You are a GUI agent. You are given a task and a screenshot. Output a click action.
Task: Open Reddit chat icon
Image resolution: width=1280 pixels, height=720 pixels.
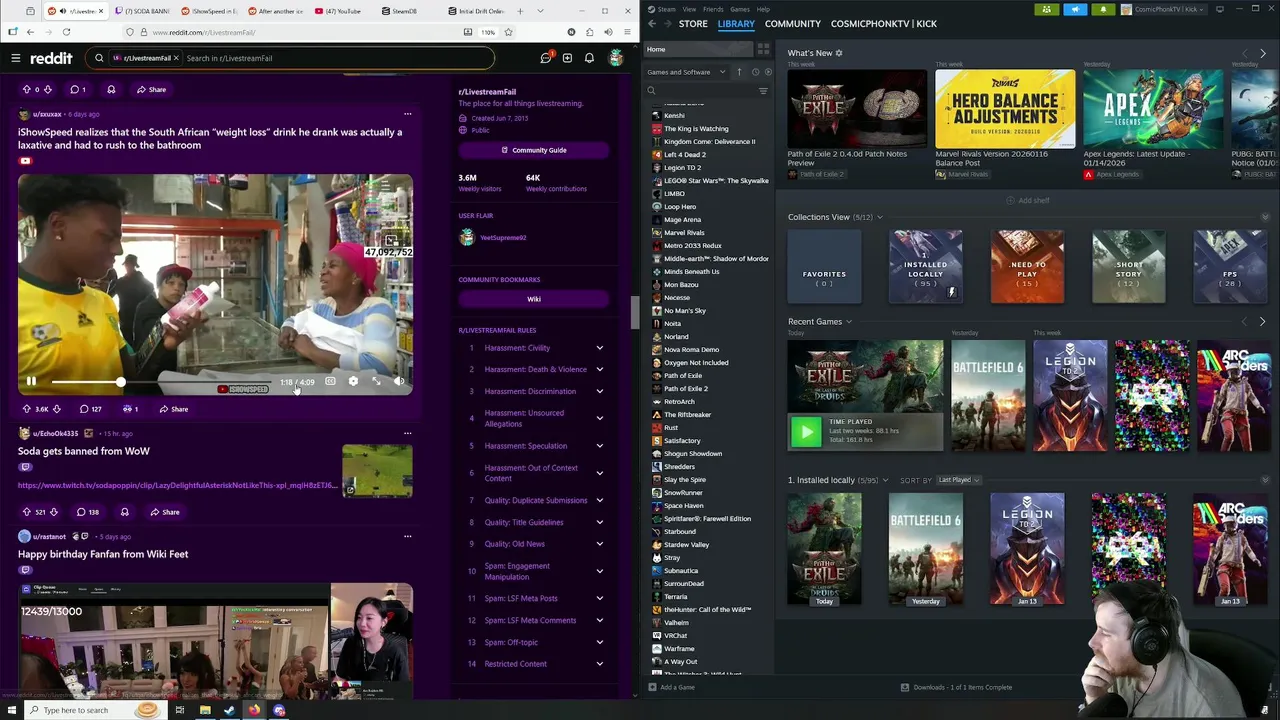(x=545, y=58)
